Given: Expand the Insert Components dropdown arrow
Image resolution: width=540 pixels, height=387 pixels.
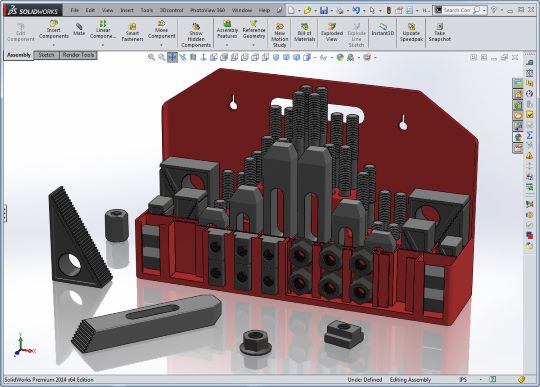Looking at the screenshot, I should [x=53, y=45].
